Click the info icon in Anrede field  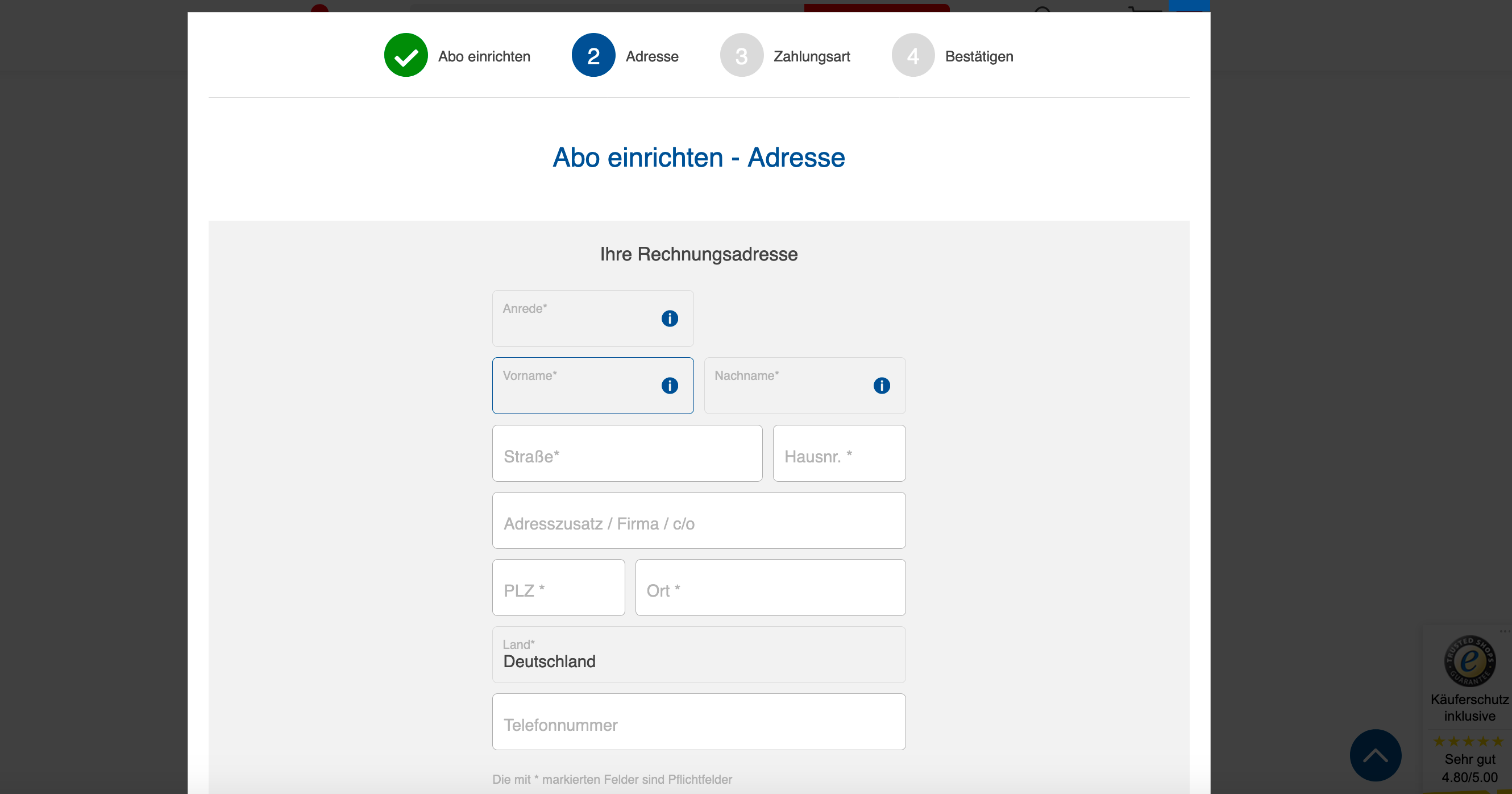pos(669,319)
